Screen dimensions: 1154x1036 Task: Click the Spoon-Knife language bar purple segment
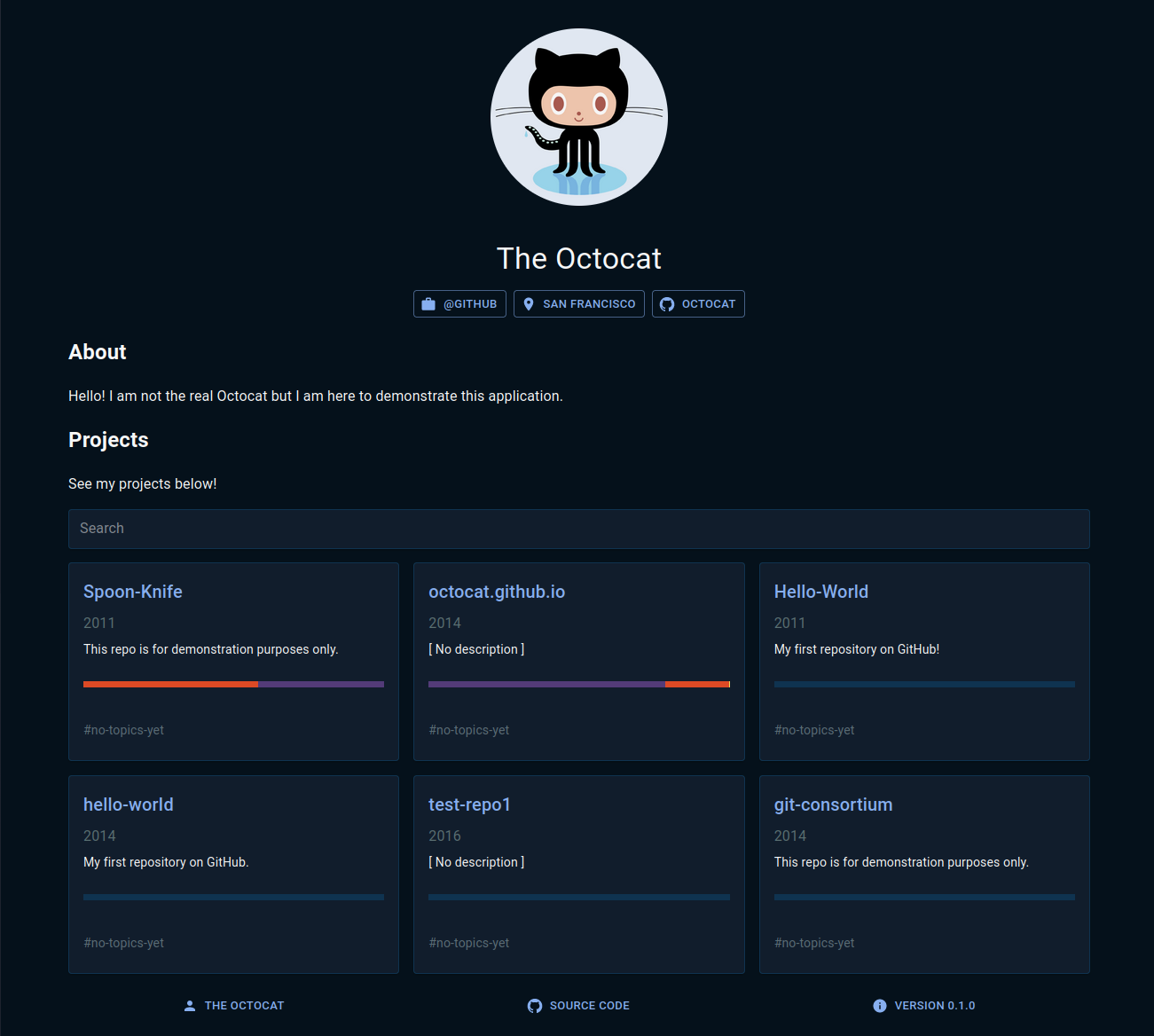coord(321,685)
